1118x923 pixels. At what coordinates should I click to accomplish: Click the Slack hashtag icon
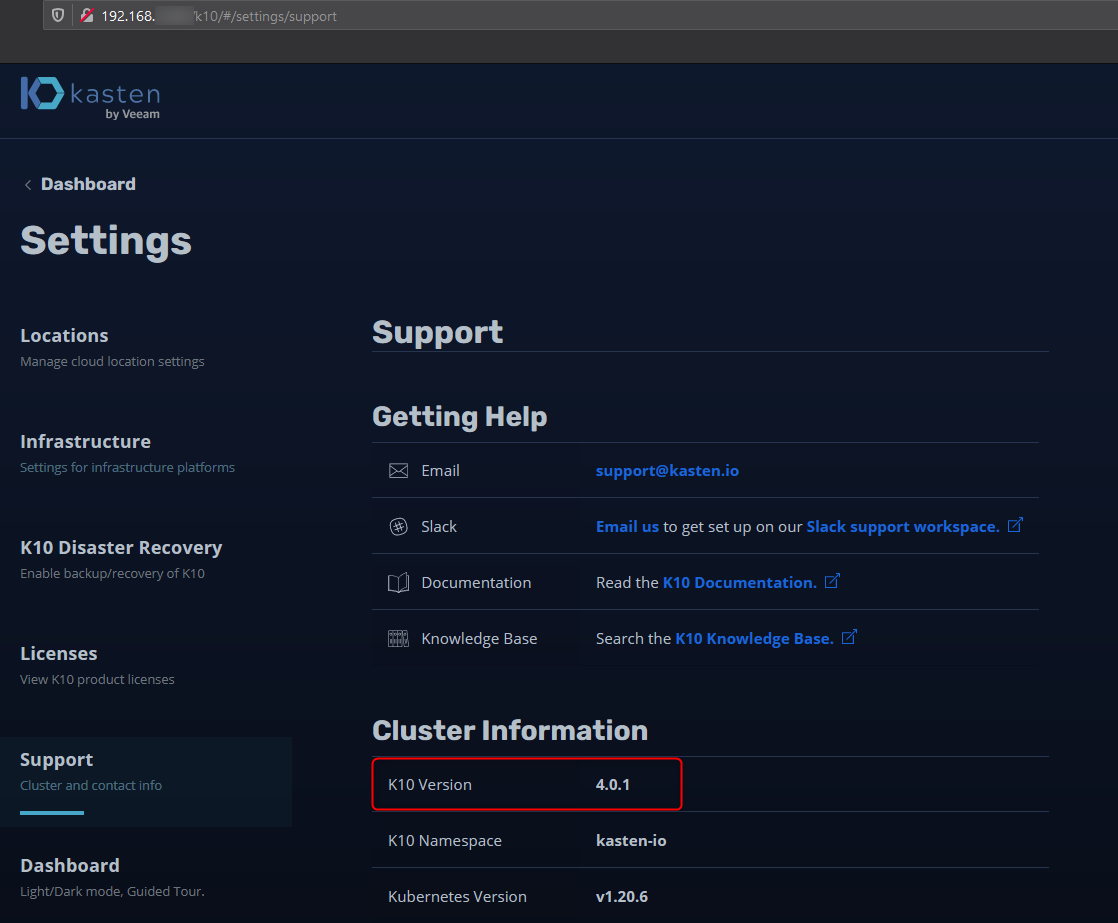point(398,527)
